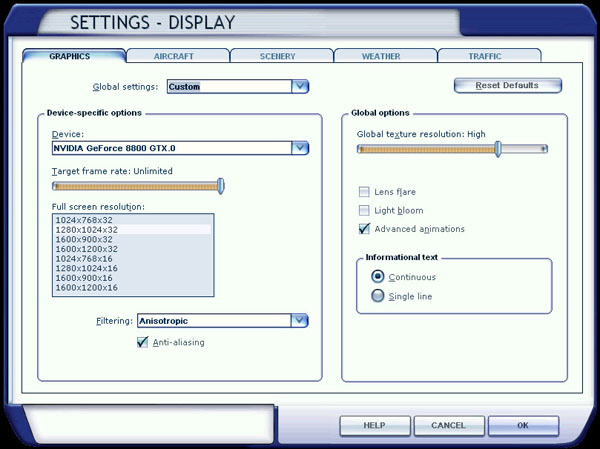The image size is (600, 449).
Task: Open the SCENERY tab
Action: click(282, 56)
